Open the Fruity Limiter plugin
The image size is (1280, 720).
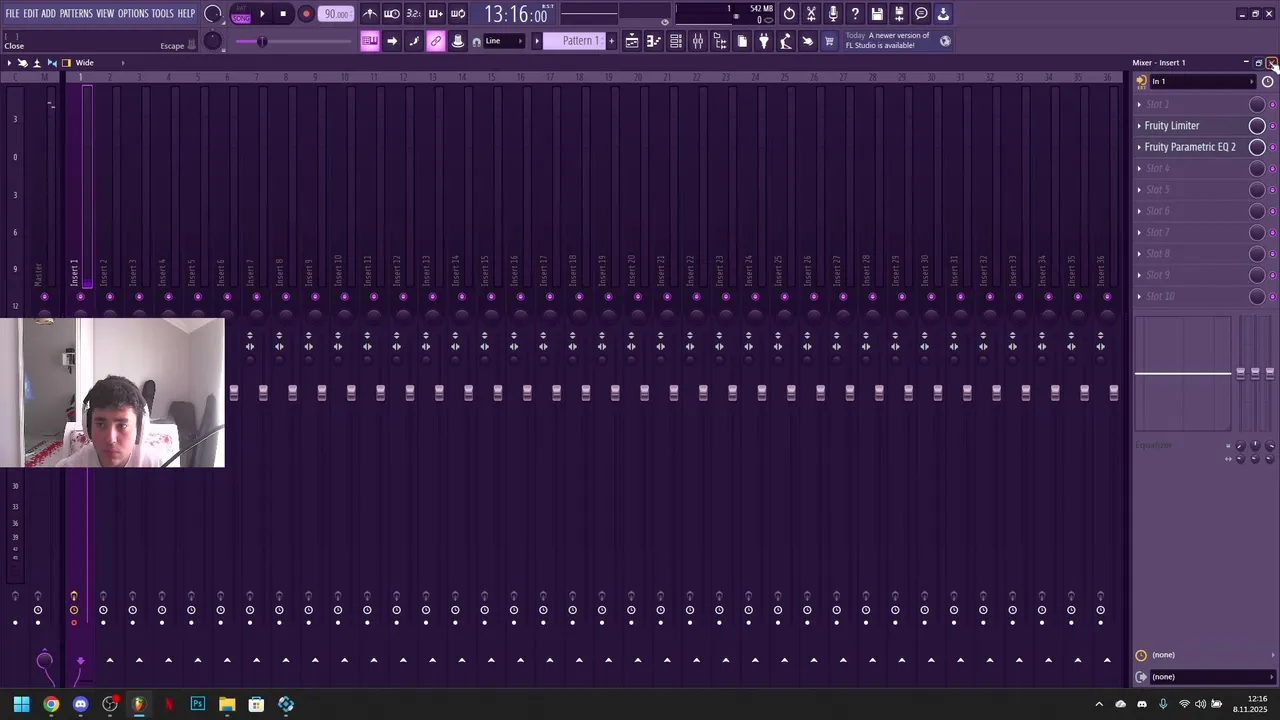click(1172, 126)
